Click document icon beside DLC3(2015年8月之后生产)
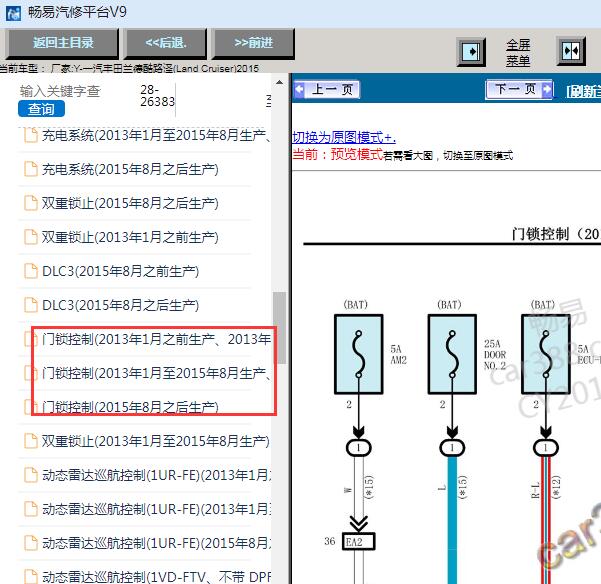The width and height of the screenshot is (601, 584). [31, 305]
